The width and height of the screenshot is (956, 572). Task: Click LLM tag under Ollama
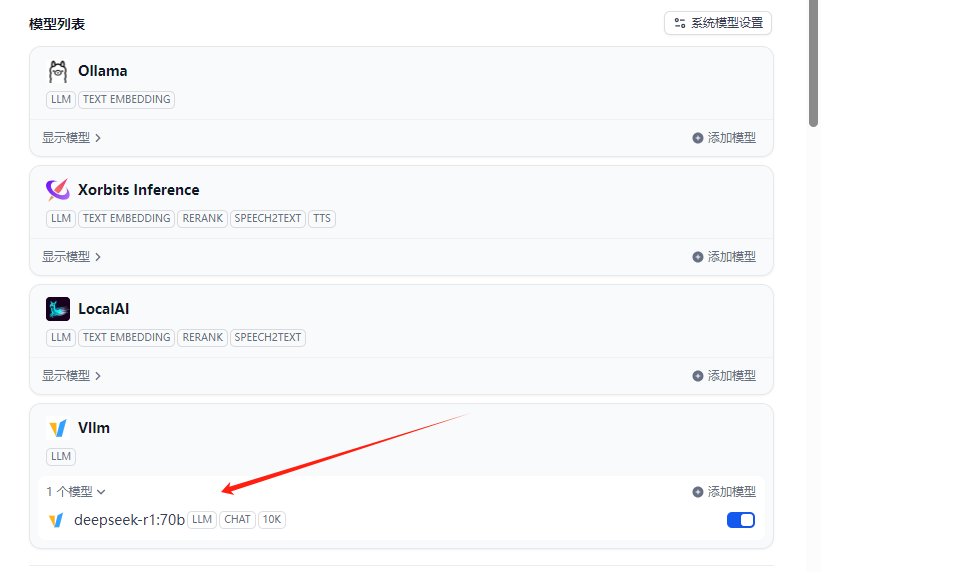click(61, 99)
